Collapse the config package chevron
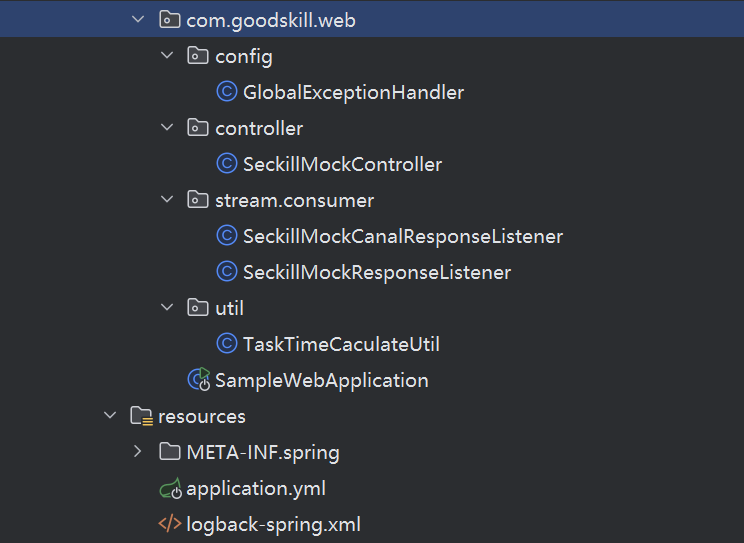The height and width of the screenshot is (543, 744). [166, 57]
